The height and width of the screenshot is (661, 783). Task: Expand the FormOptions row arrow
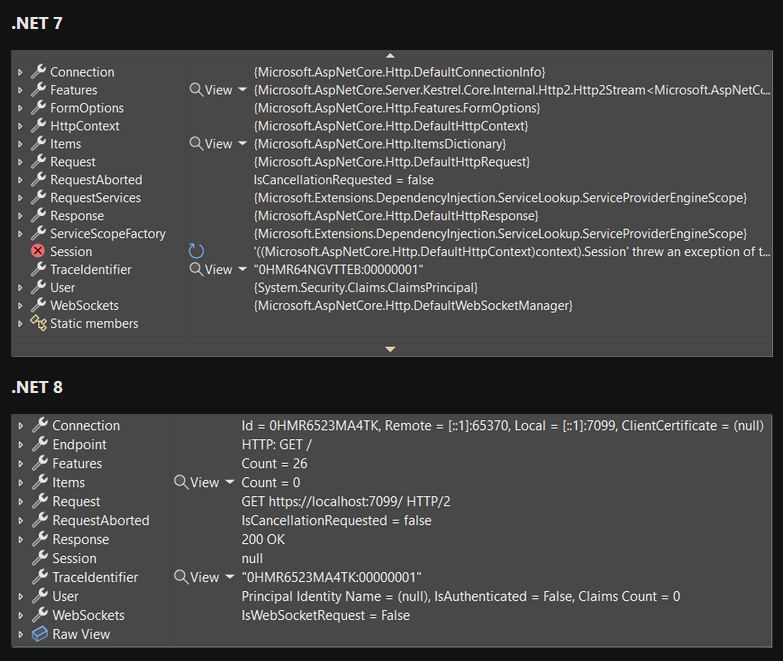click(x=20, y=108)
